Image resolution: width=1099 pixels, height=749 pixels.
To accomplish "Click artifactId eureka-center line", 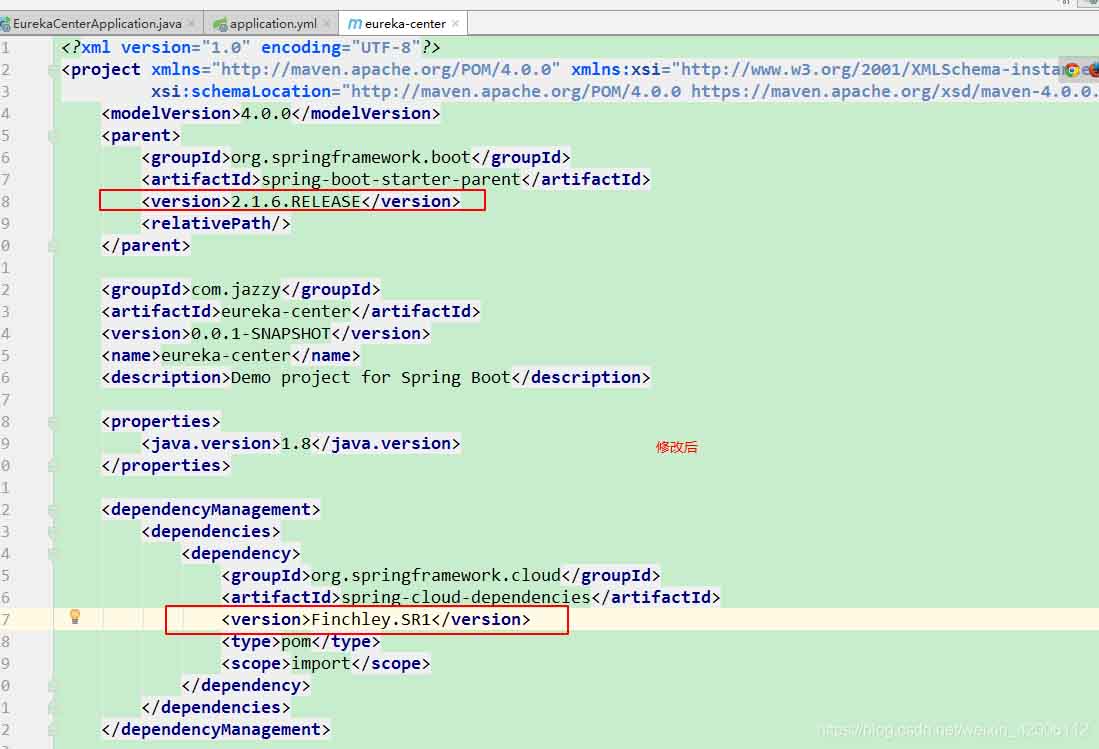I will click(x=291, y=312).
